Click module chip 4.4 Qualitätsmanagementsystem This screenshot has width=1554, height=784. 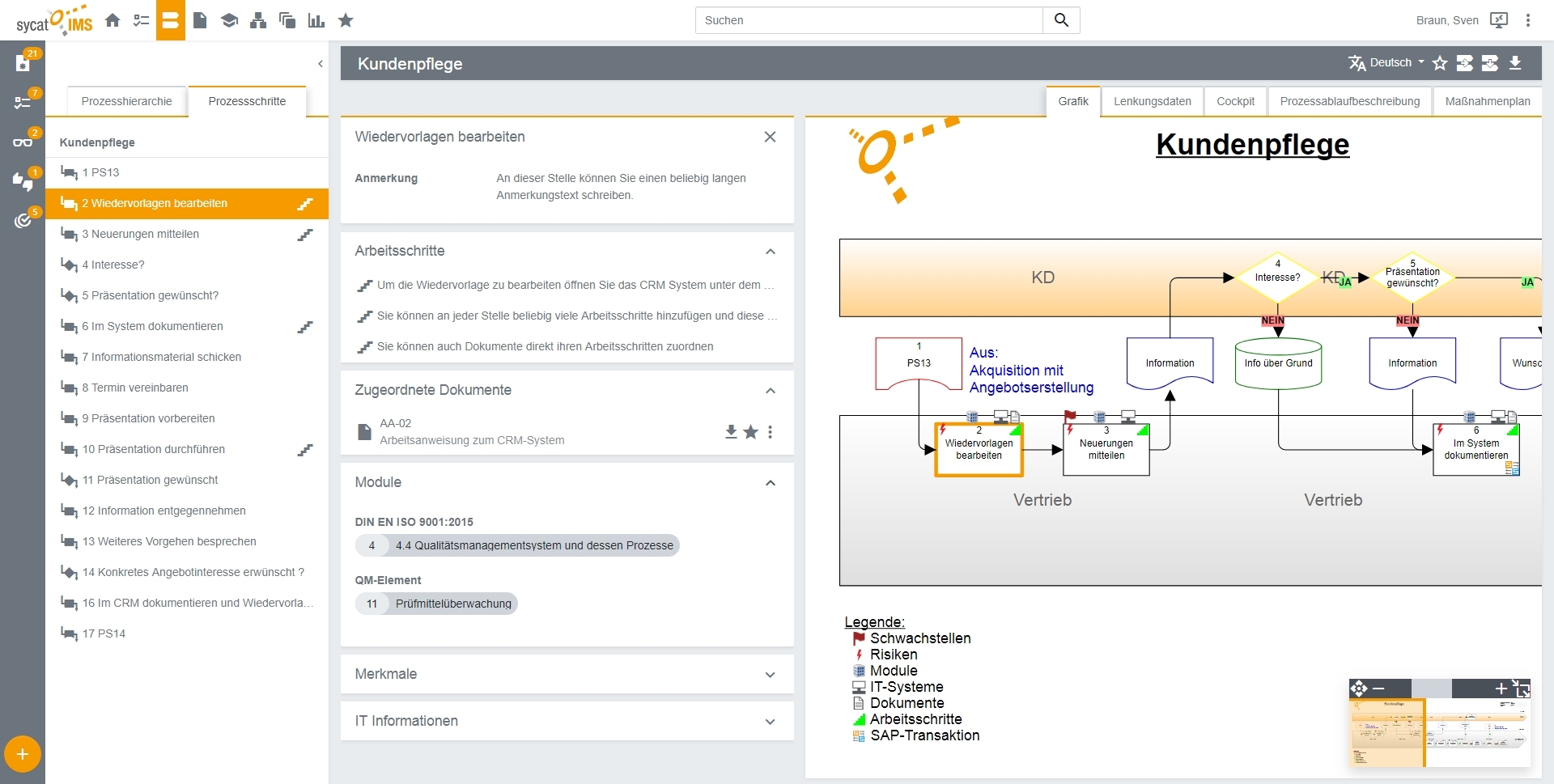pos(517,545)
